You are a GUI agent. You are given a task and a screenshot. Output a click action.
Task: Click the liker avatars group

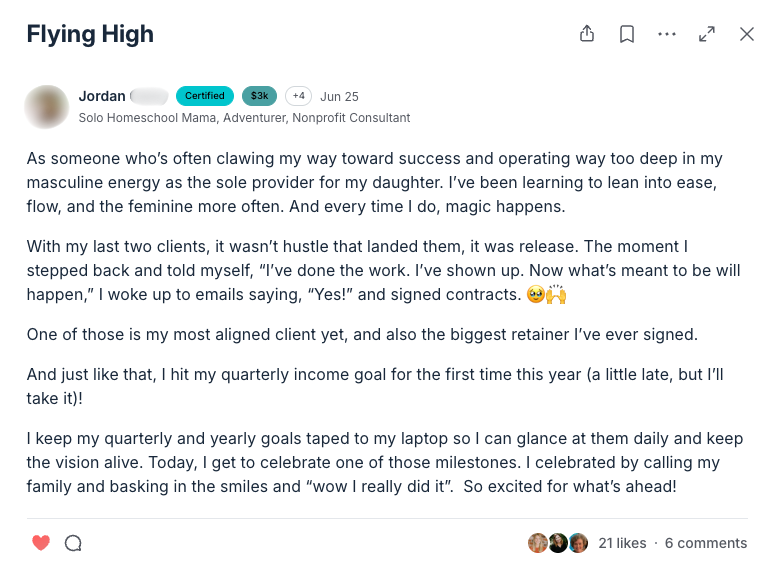coord(558,543)
